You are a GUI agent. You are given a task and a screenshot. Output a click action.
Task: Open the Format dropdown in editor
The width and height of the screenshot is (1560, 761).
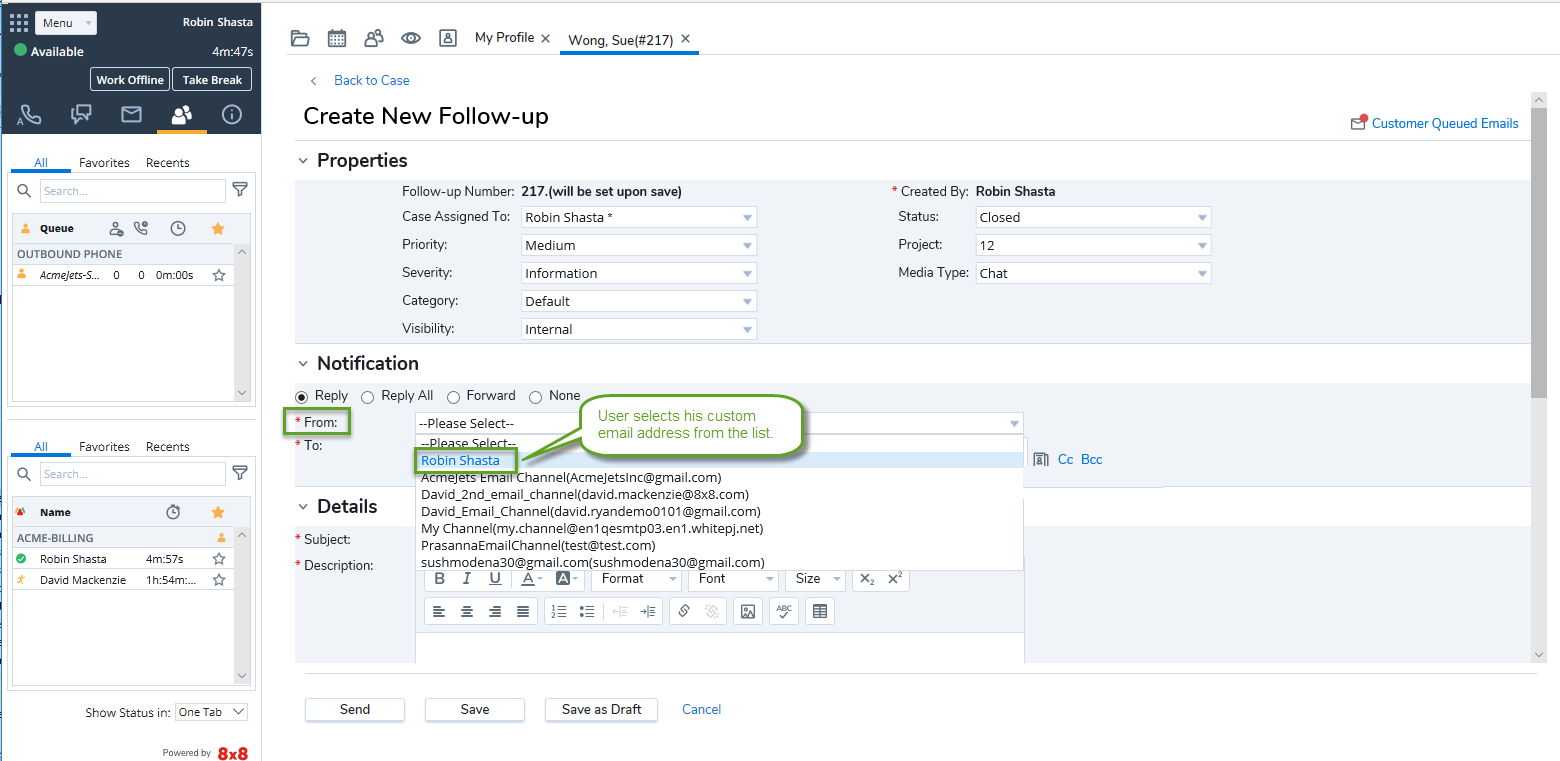[x=636, y=579]
